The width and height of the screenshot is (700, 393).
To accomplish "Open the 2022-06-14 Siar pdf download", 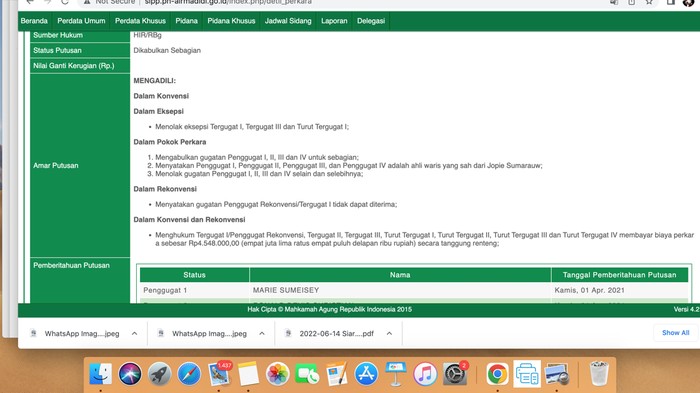I will point(336,333).
